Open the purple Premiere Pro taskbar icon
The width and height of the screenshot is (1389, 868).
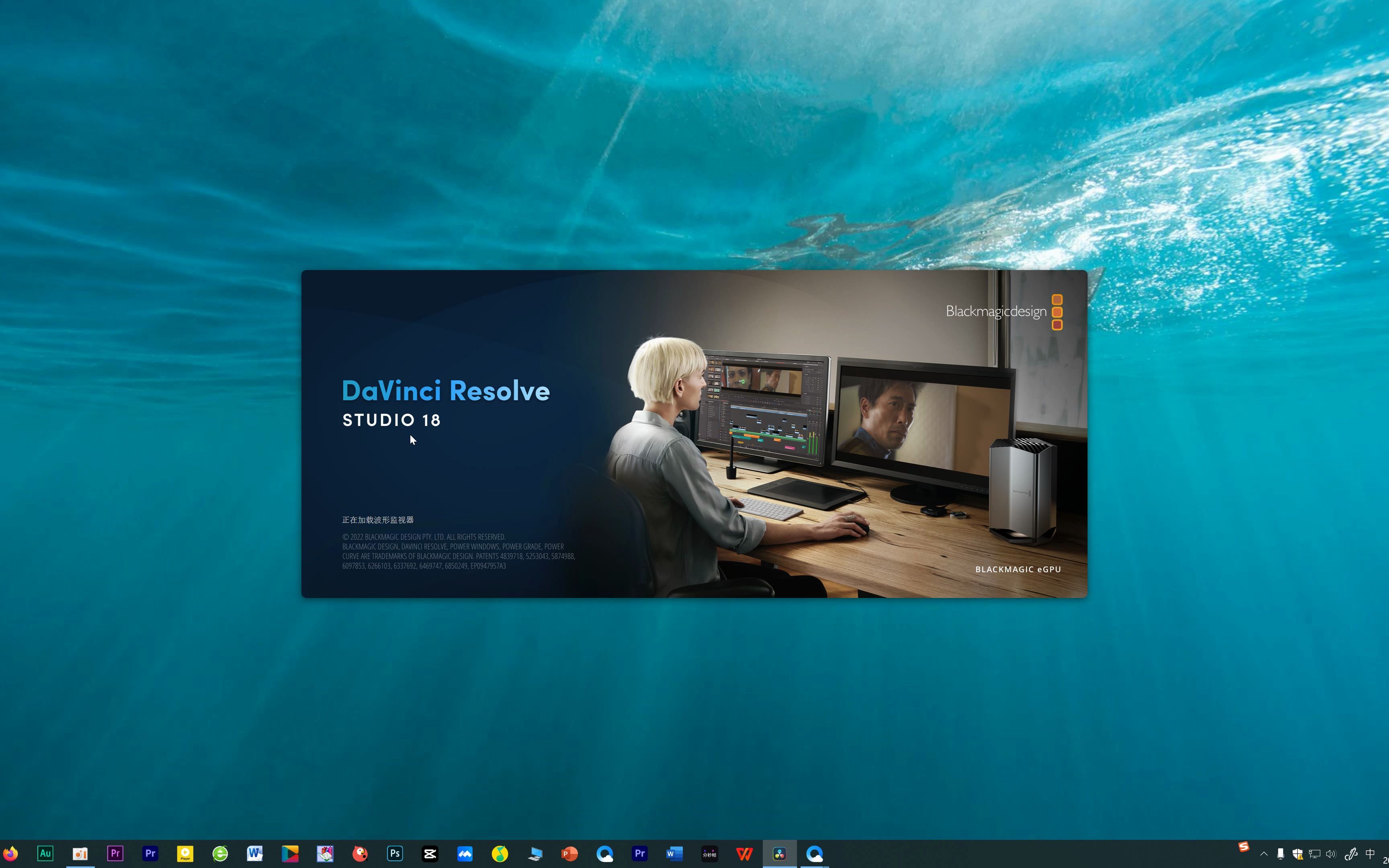pyautogui.click(x=115, y=854)
